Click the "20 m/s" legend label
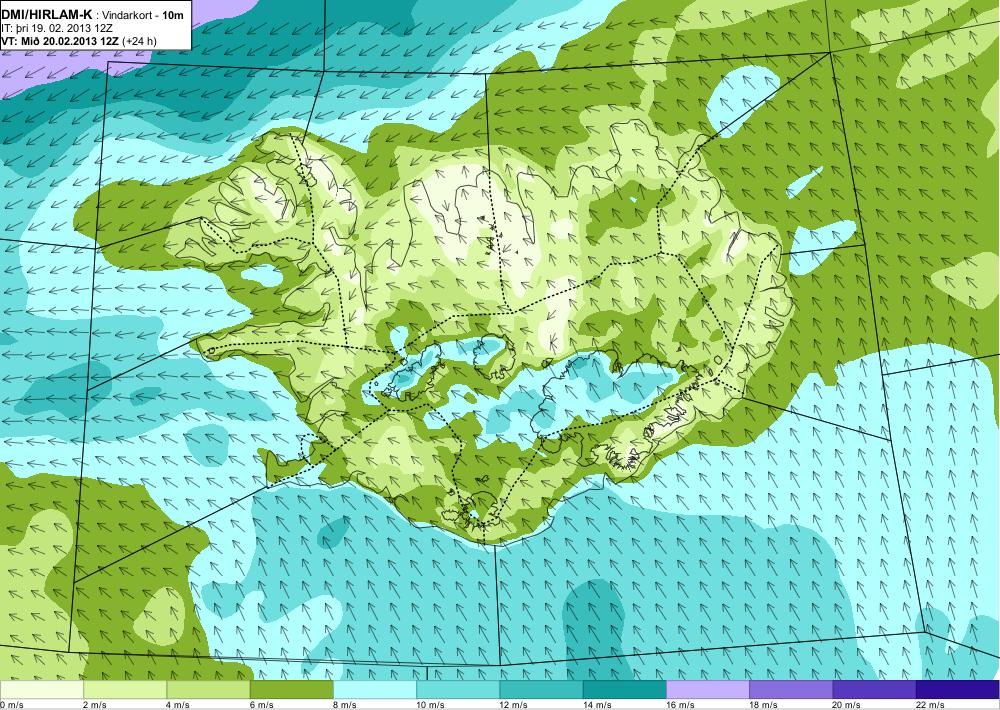This screenshot has width=1000, height=710. [x=847, y=705]
